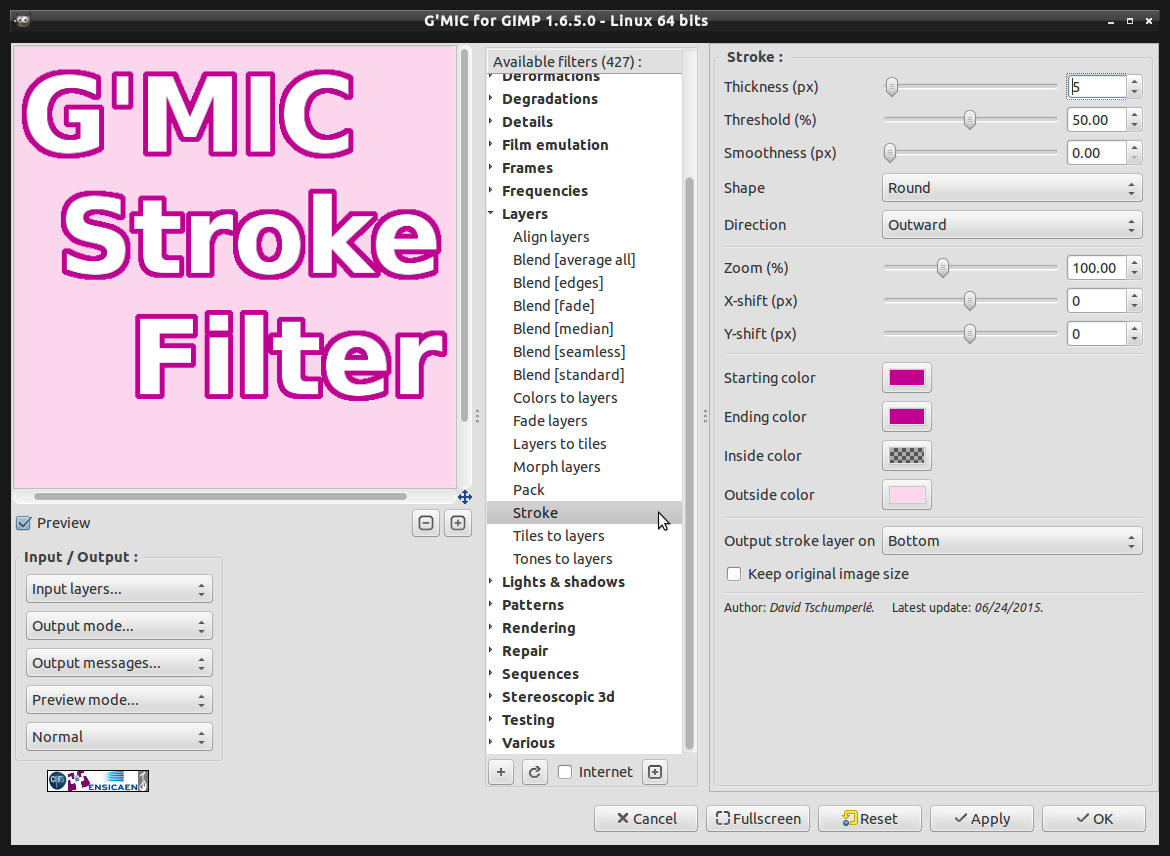Open the Direction dropdown set to Outward
The height and width of the screenshot is (856, 1170).
coord(1012,225)
